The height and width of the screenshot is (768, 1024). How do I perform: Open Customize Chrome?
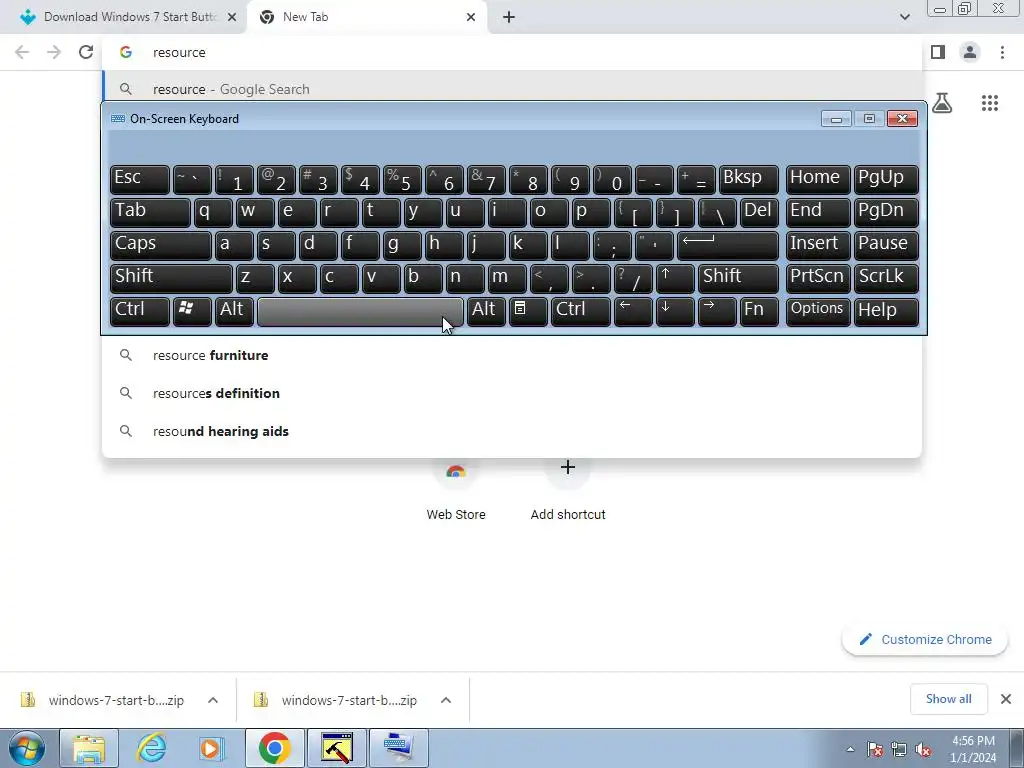tap(925, 639)
